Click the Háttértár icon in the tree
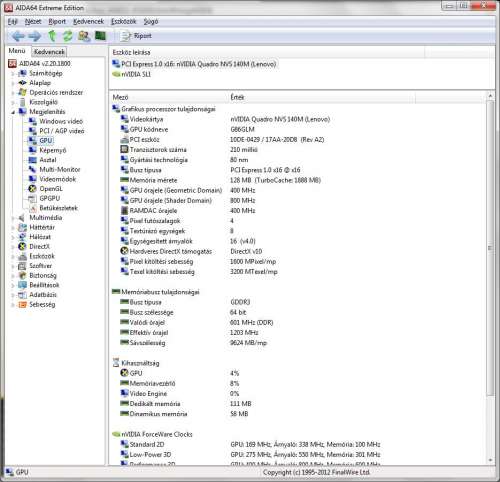The height and width of the screenshot is (482, 500). (22, 228)
